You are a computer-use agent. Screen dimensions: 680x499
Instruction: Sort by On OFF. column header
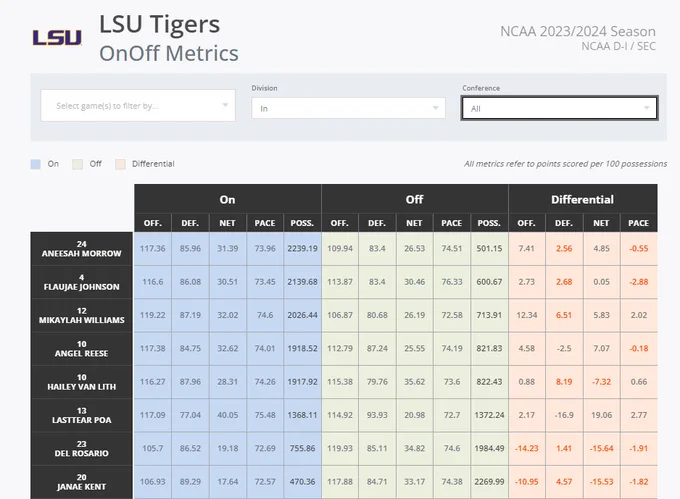[153, 223]
